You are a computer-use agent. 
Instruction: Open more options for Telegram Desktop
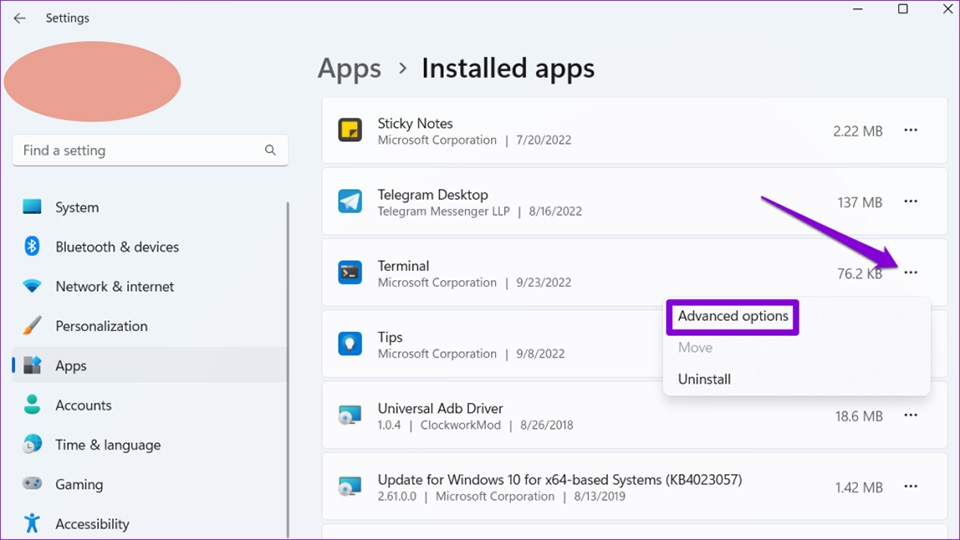coord(910,201)
